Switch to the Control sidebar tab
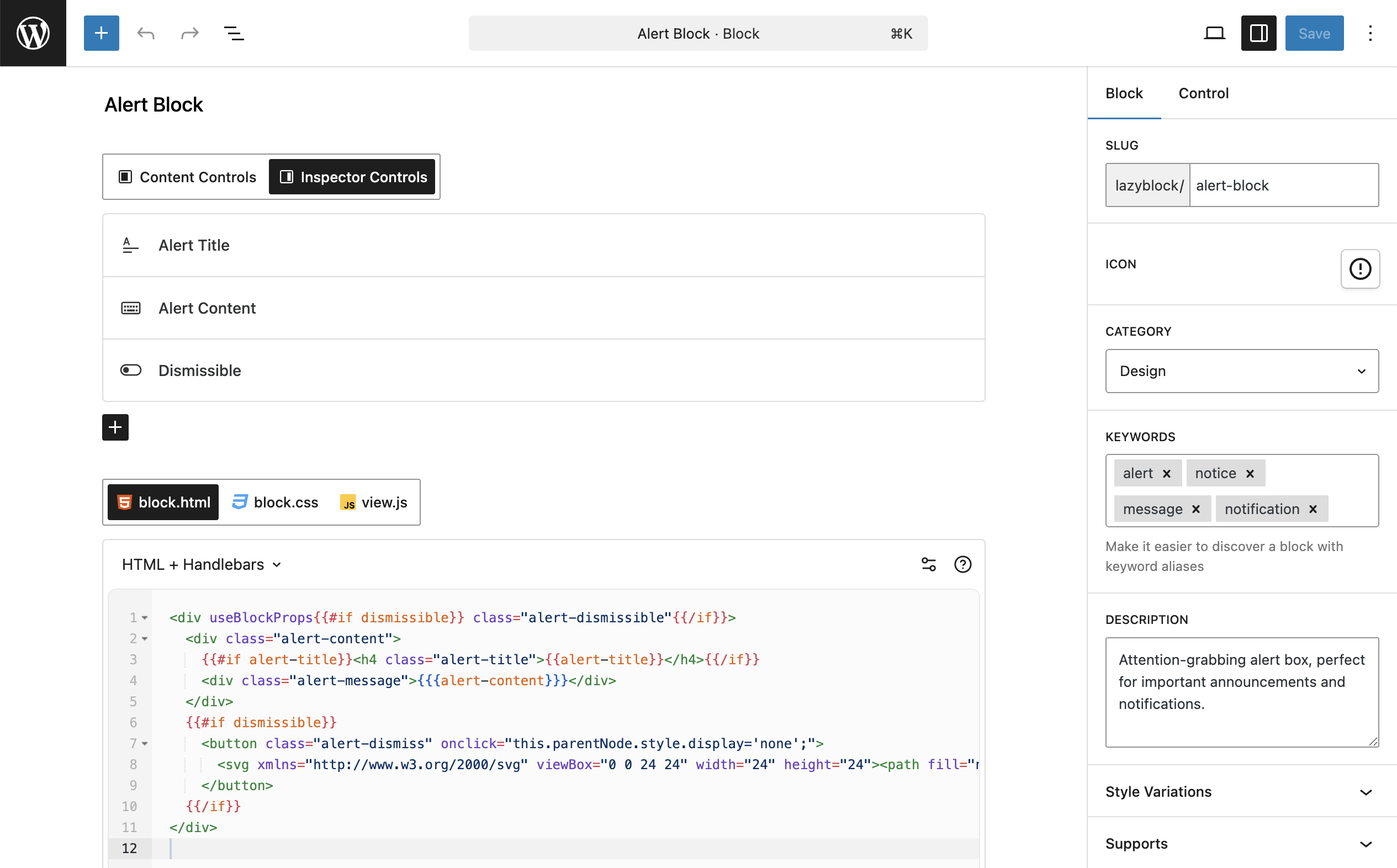The image size is (1397, 868). pos(1203,93)
